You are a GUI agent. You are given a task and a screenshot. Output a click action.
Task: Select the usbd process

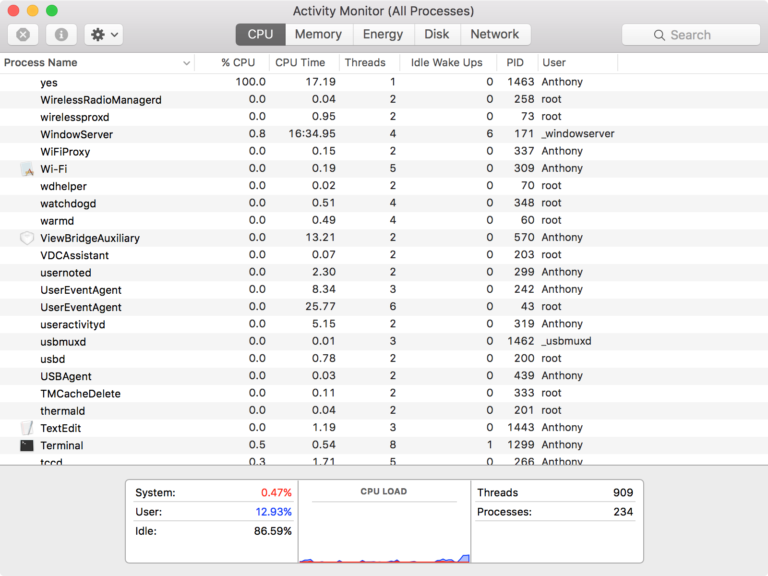pyautogui.click(x=384, y=359)
